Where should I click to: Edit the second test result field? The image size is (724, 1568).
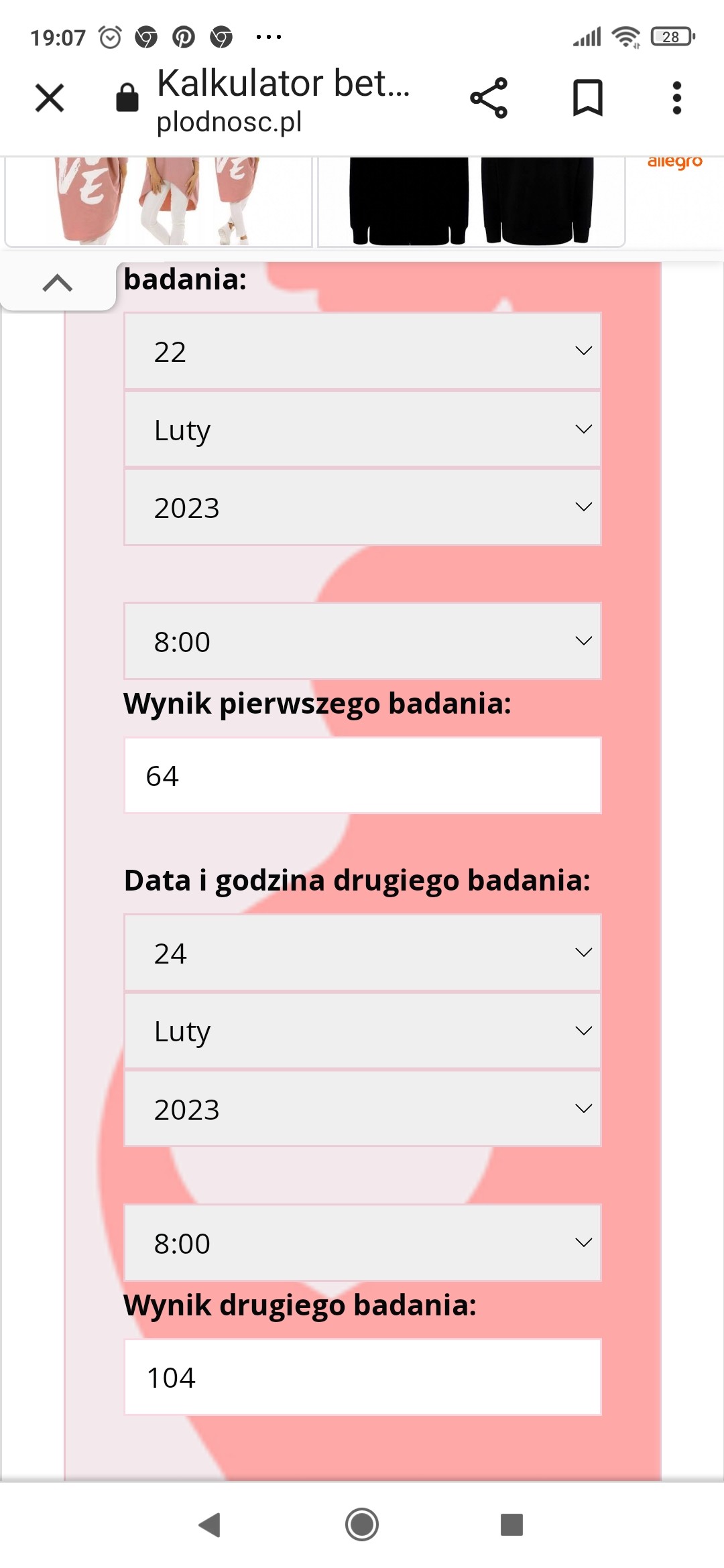tap(362, 1377)
